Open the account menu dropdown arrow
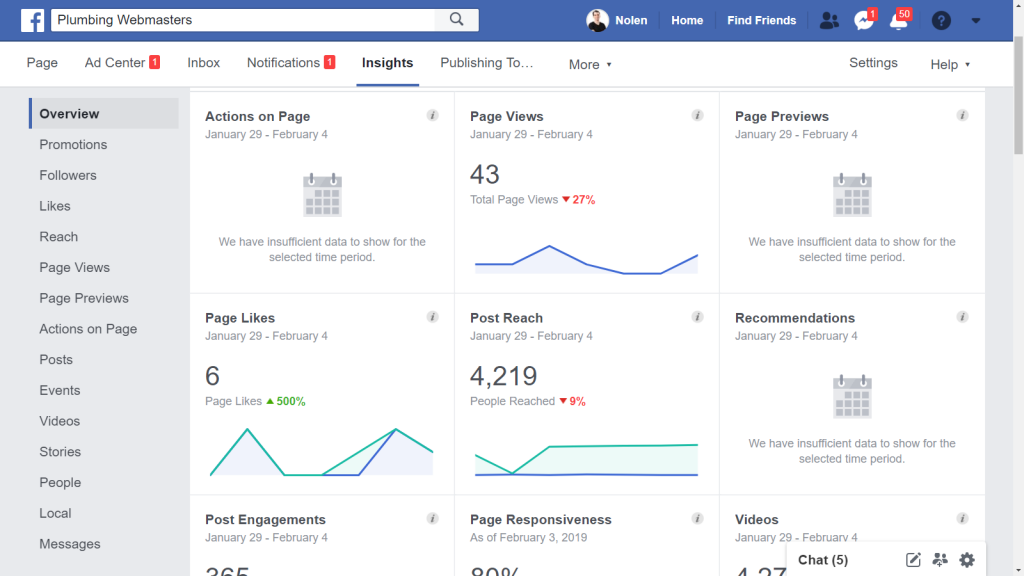Screen dimensions: 1024x576 976,20
